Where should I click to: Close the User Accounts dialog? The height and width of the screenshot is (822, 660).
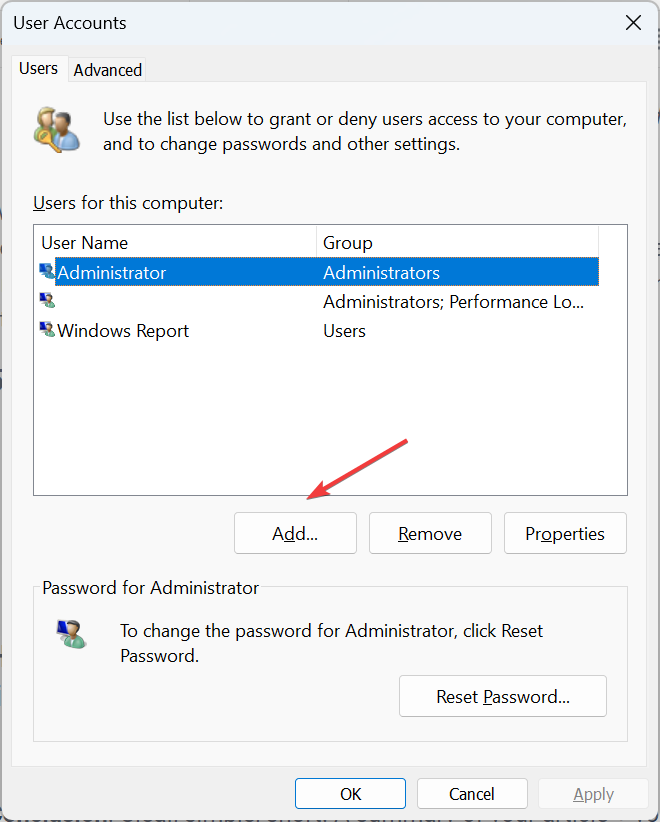tap(632, 22)
